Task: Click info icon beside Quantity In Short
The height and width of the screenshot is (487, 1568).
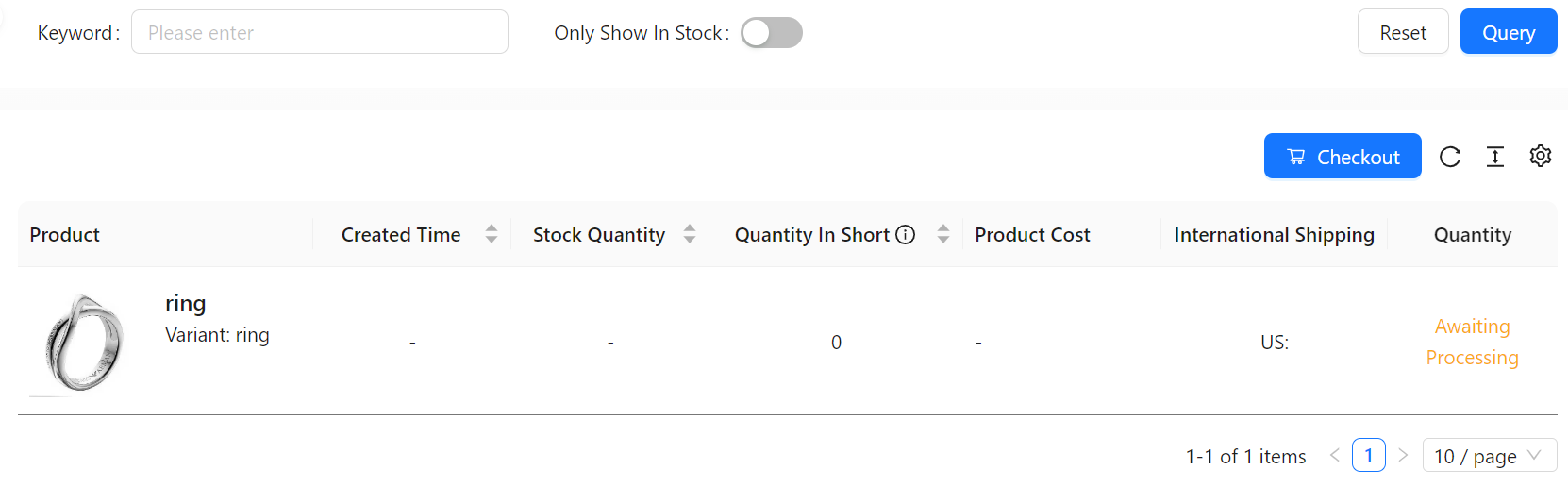Action: [906, 234]
